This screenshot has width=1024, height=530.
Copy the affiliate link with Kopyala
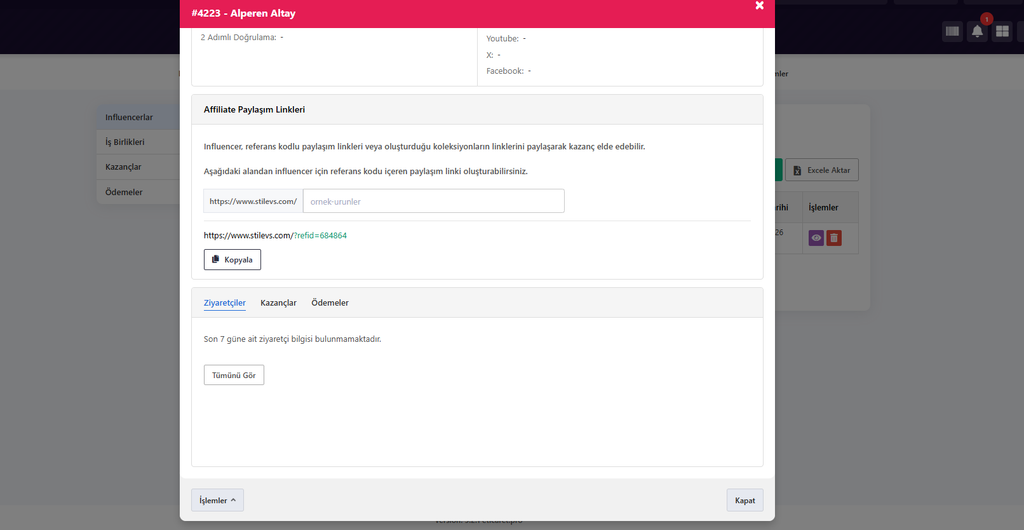pos(232,259)
